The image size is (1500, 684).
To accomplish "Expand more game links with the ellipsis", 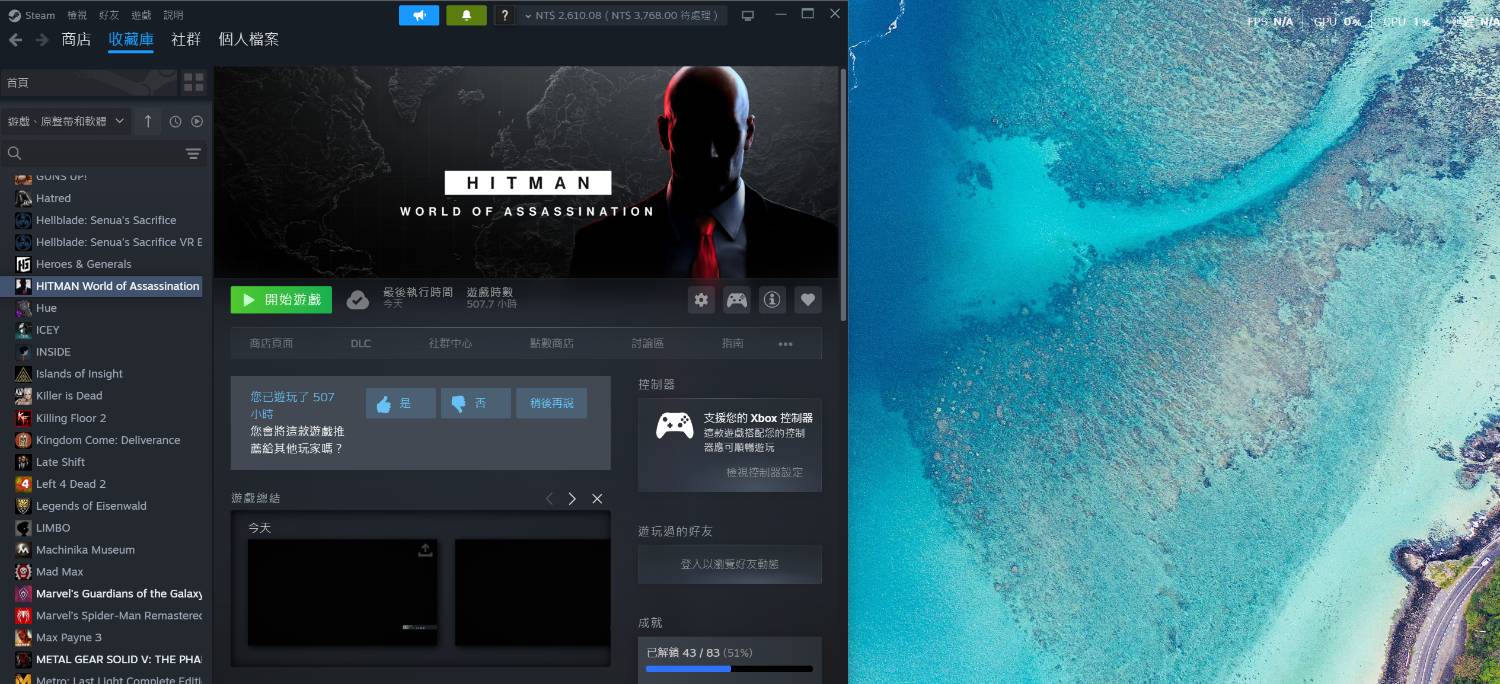I will tap(785, 343).
